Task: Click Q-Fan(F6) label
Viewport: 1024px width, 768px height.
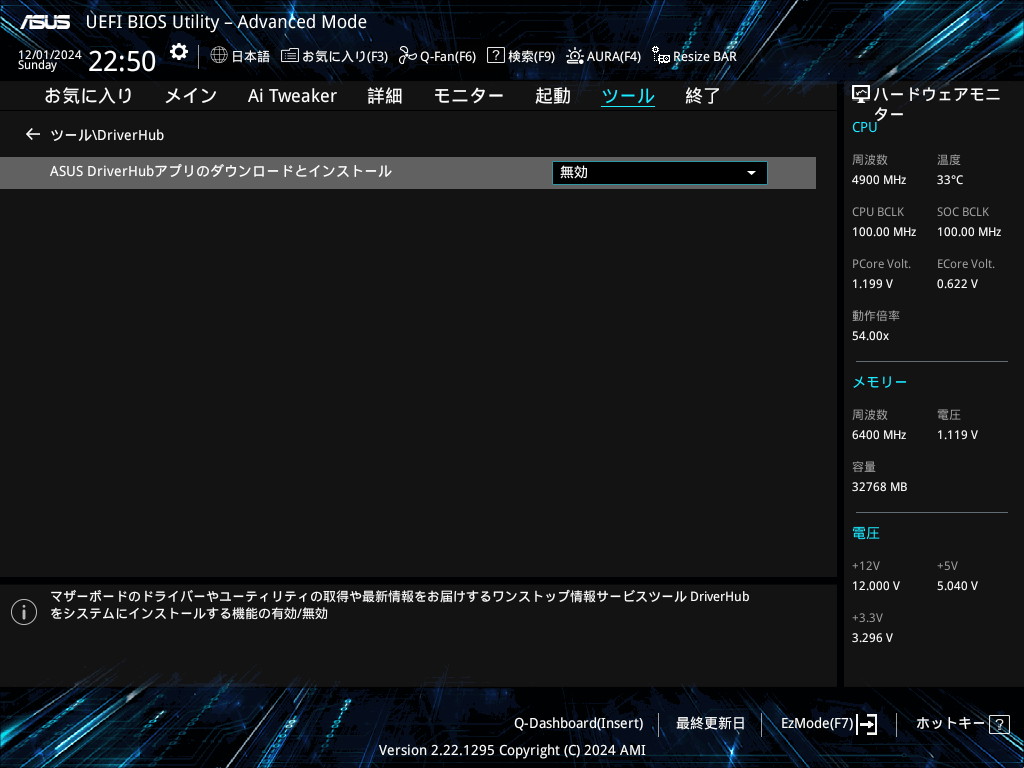Action: [x=448, y=56]
